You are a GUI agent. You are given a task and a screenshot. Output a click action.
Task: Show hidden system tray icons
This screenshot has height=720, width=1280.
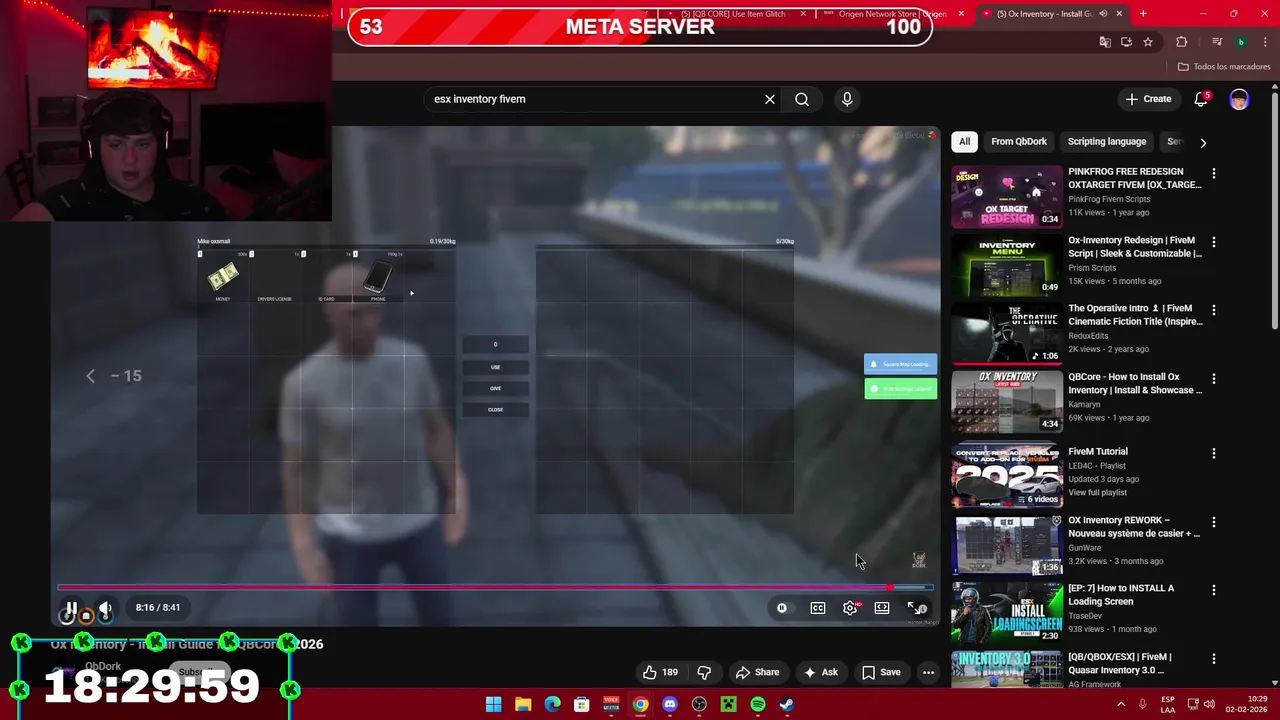click(x=1121, y=705)
